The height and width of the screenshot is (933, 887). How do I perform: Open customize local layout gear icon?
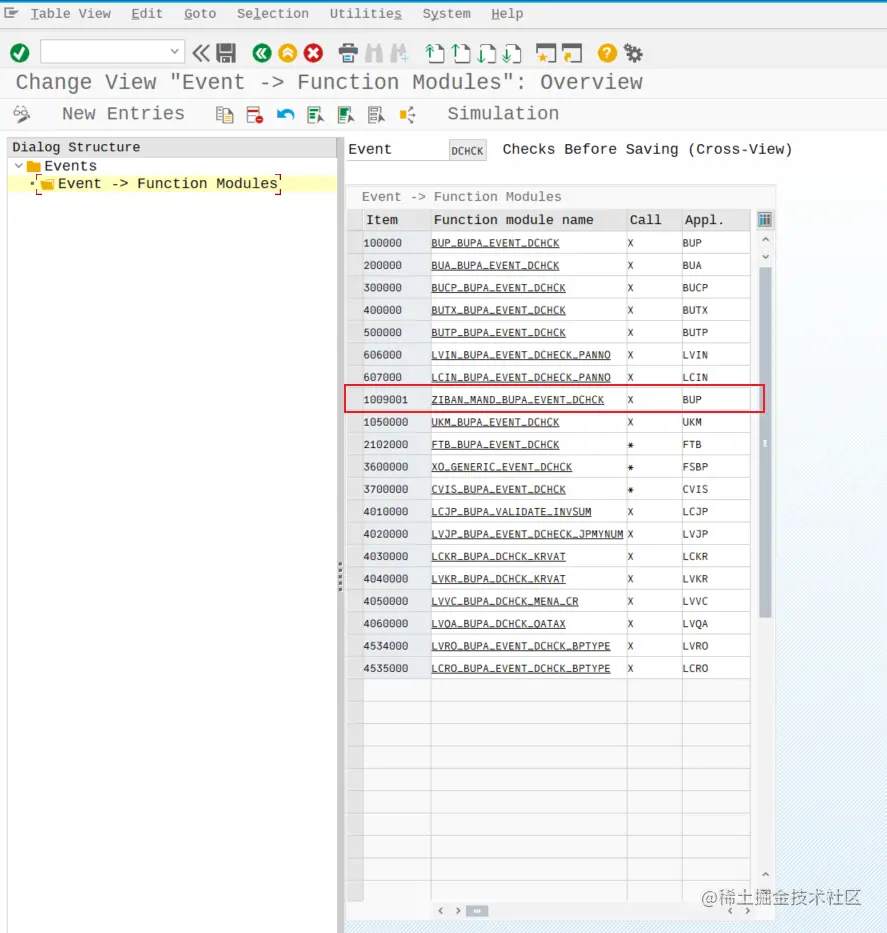(x=633, y=53)
